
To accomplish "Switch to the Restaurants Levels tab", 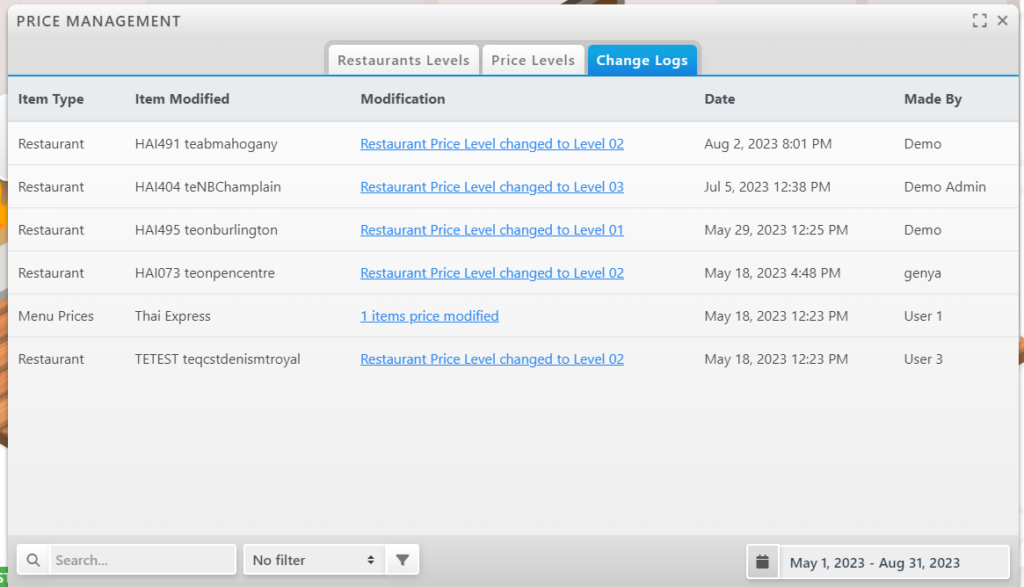I will point(403,60).
